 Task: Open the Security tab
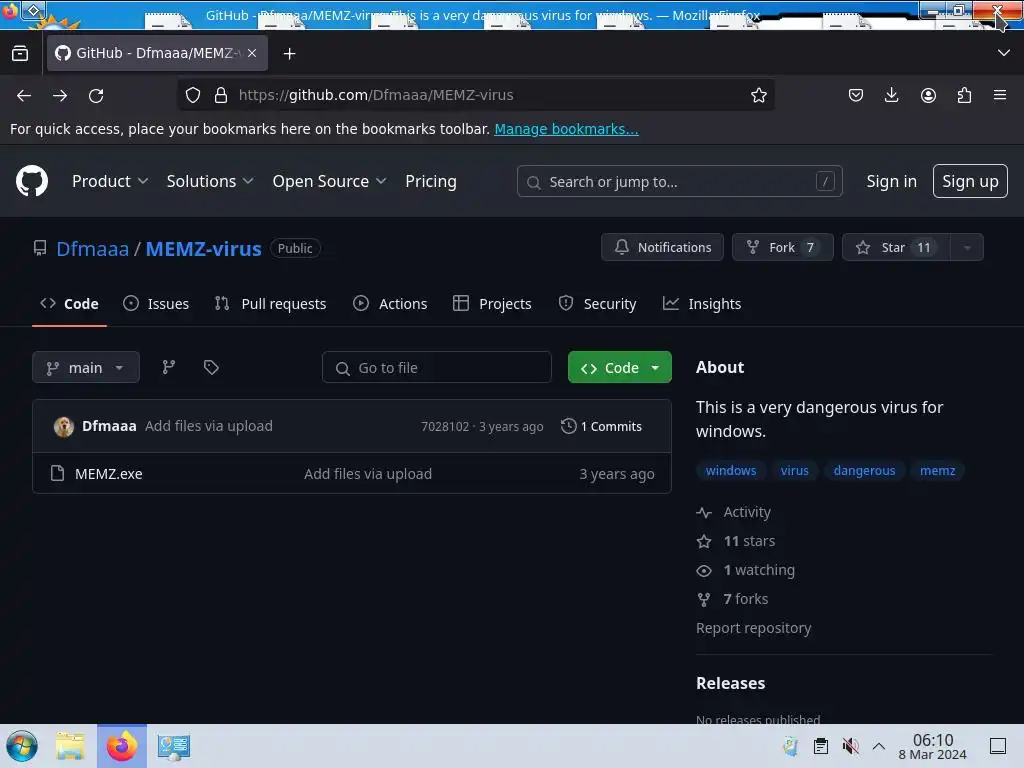click(597, 304)
